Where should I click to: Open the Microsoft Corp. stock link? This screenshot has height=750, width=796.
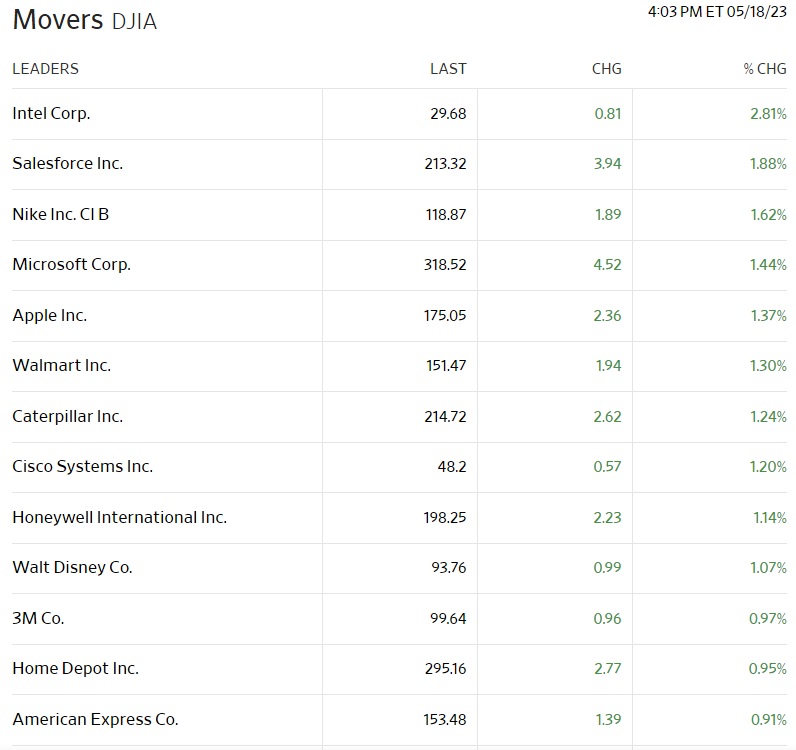pyautogui.click(x=72, y=265)
